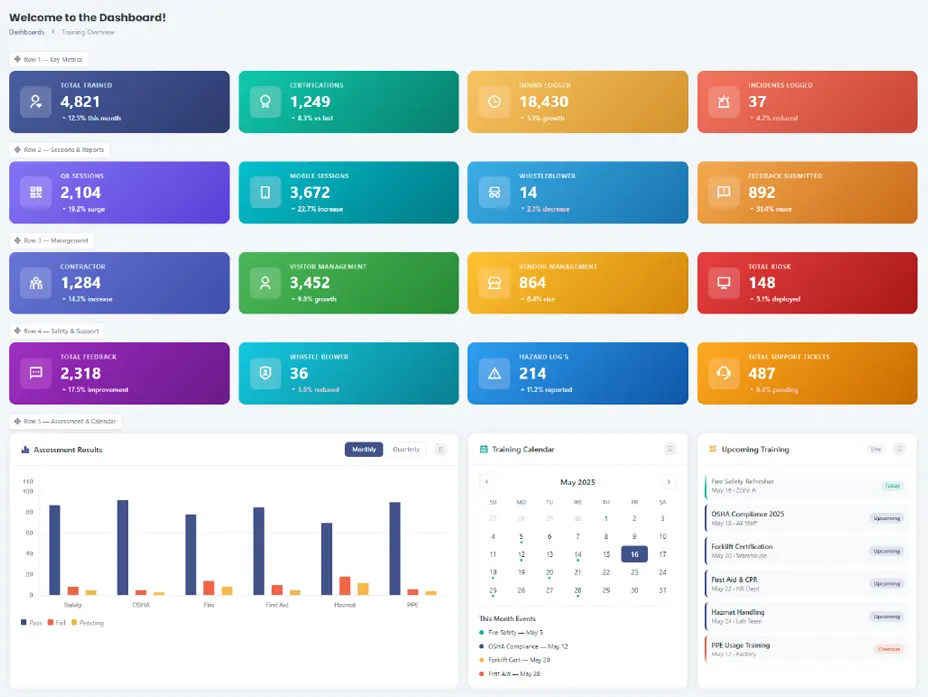Click the Contractor group icon
Viewport: 928px width, 697px height.
coord(36,283)
